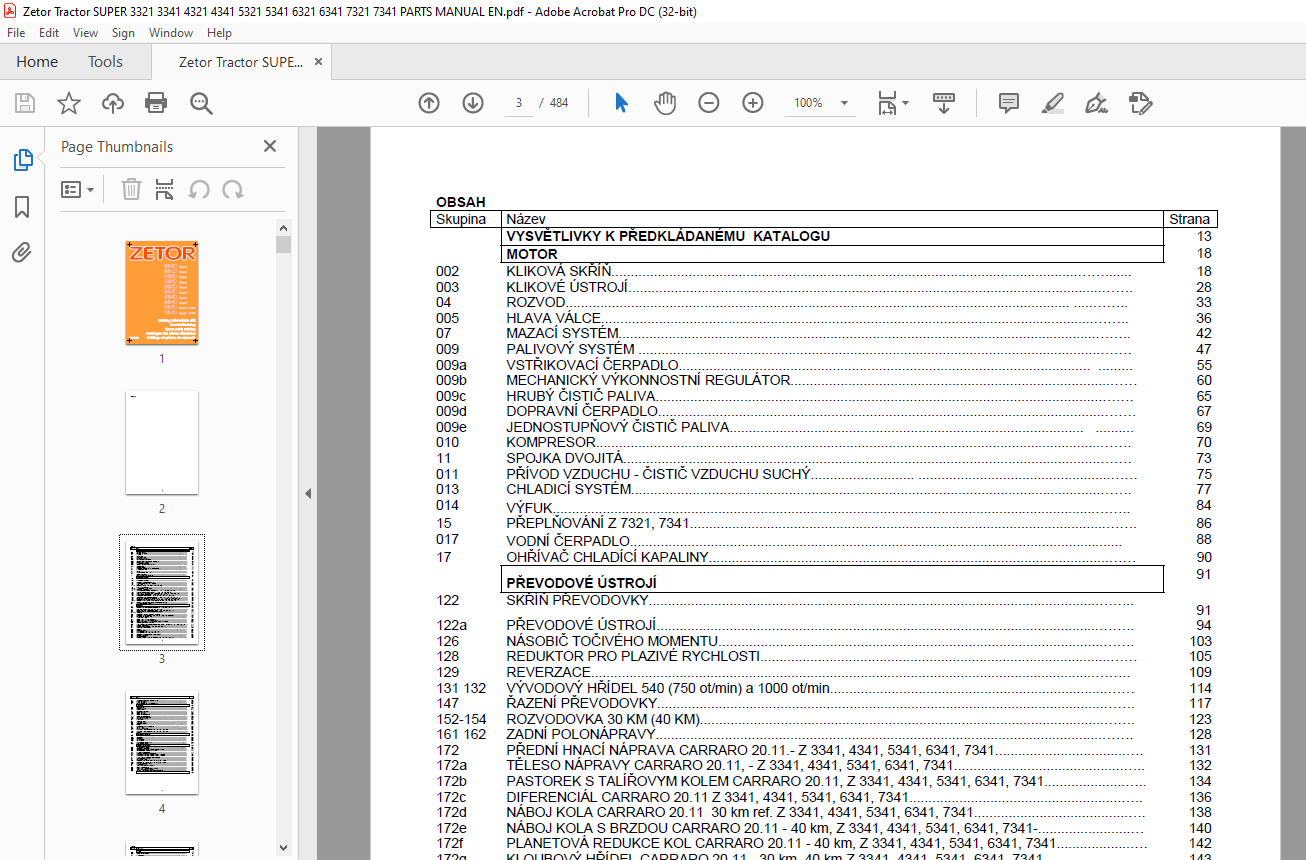Activate the hand pan tool

point(665,103)
